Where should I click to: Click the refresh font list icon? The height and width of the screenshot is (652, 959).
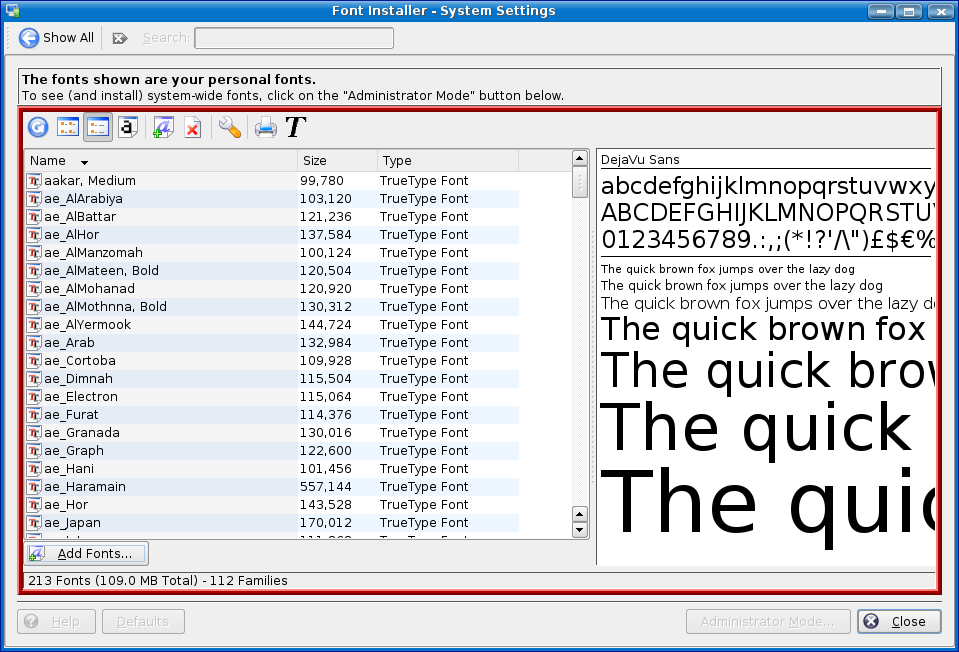pos(38,127)
